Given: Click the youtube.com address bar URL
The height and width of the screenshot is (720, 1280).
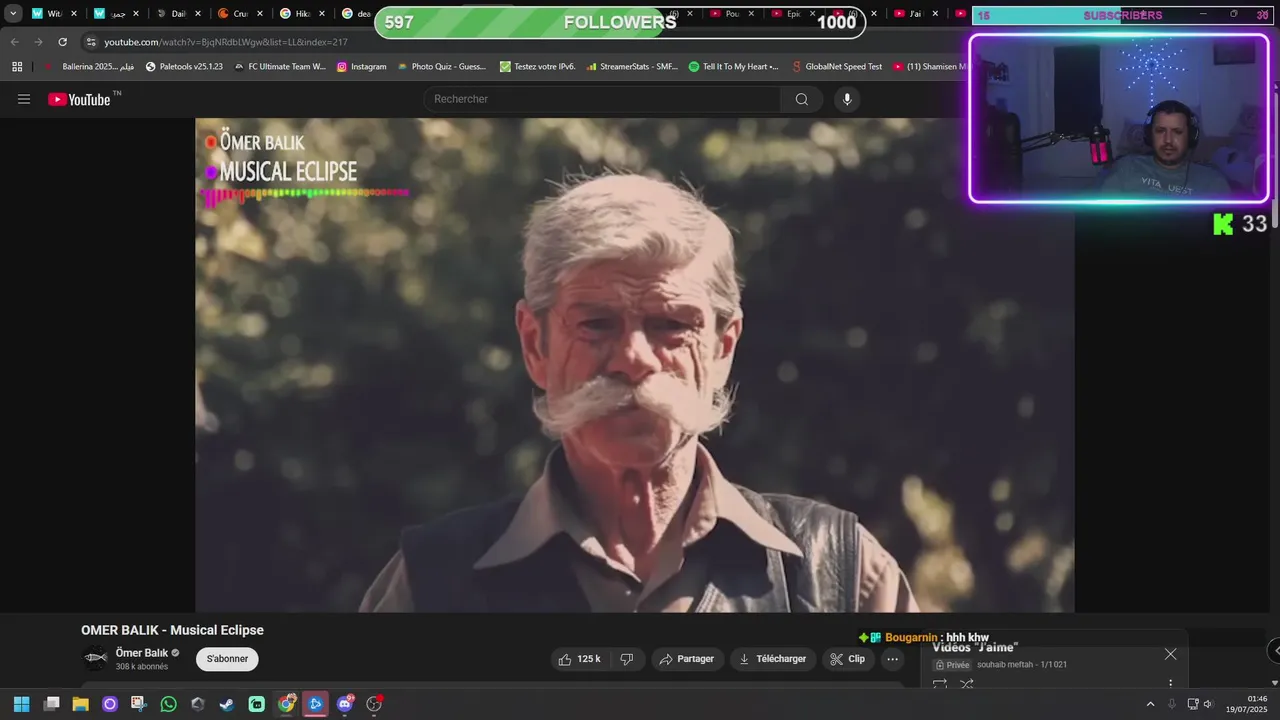Looking at the screenshot, I should click(226, 42).
